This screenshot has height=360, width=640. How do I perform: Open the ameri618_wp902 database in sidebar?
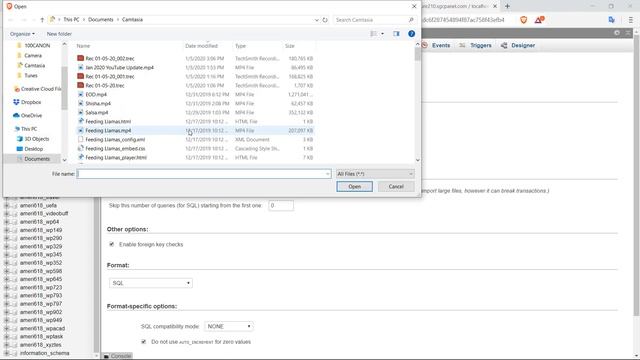41,312
